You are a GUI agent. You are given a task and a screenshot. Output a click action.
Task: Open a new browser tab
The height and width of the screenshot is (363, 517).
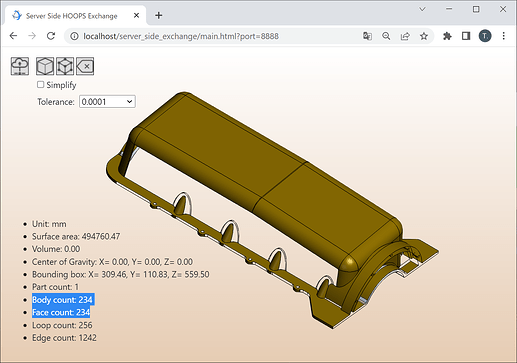click(x=159, y=15)
